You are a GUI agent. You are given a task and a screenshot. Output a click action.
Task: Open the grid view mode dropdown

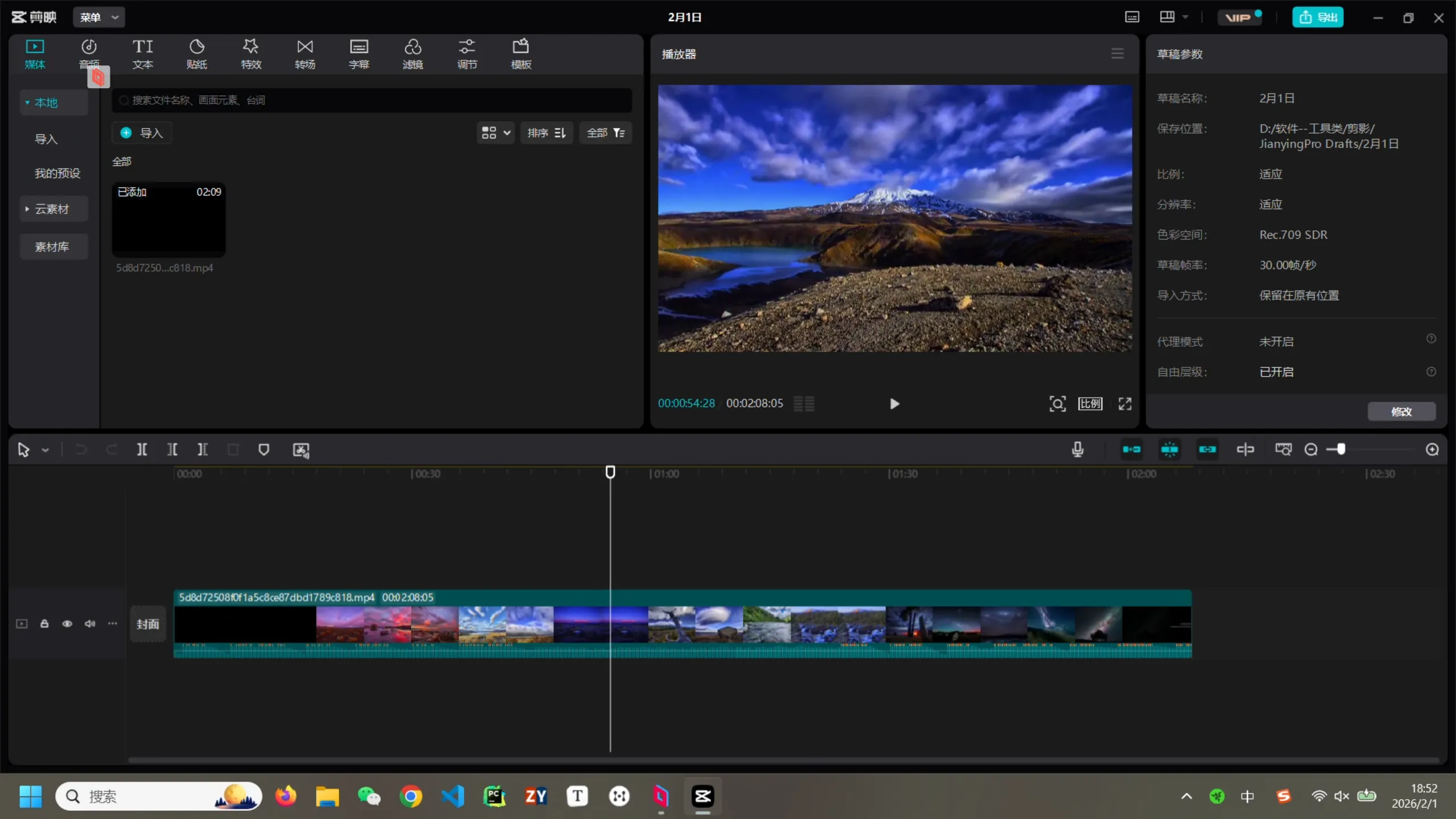(495, 133)
